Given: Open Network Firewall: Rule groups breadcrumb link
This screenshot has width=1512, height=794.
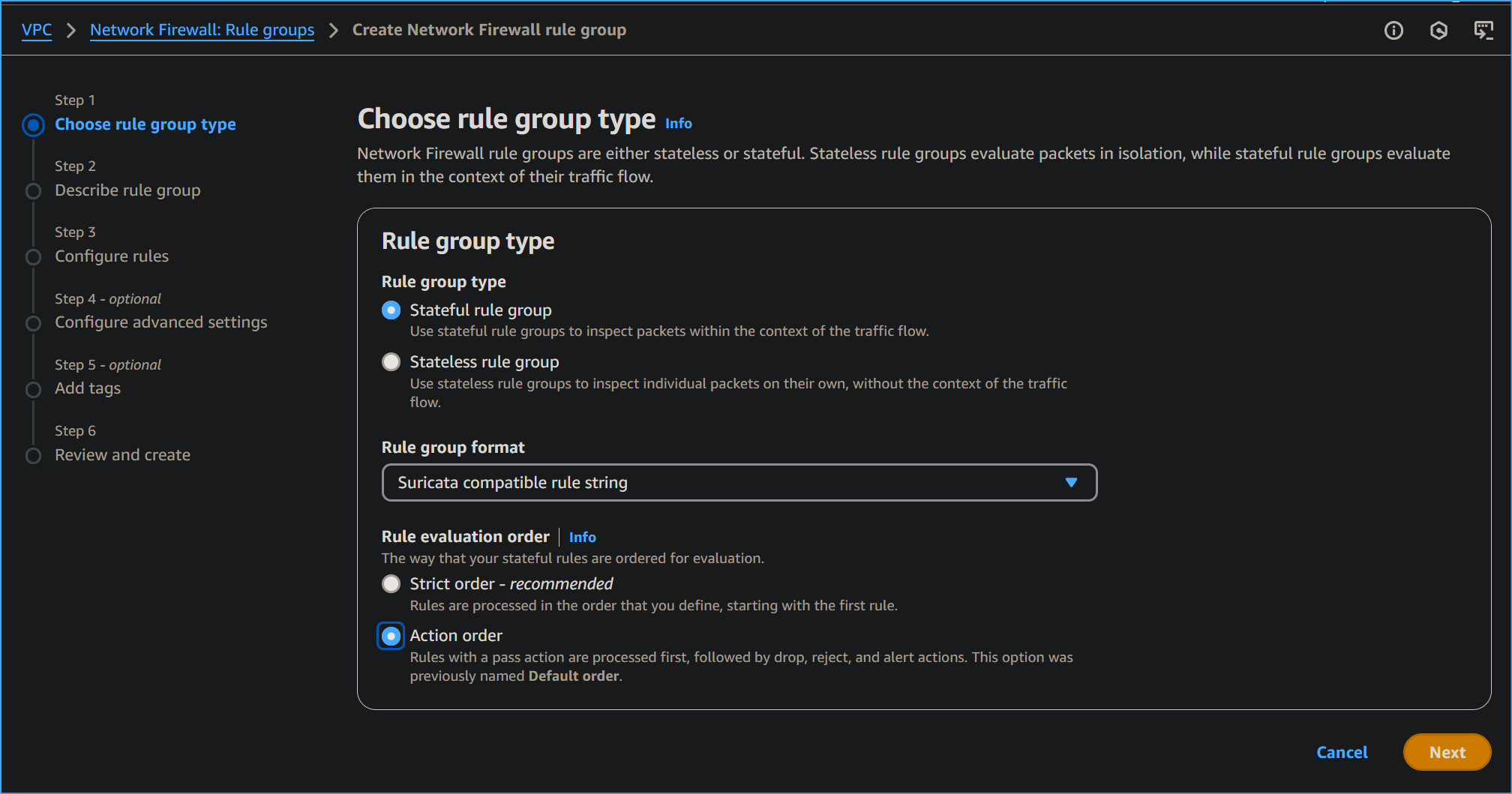Looking at the screenshot, I should (x=202, y=30).
